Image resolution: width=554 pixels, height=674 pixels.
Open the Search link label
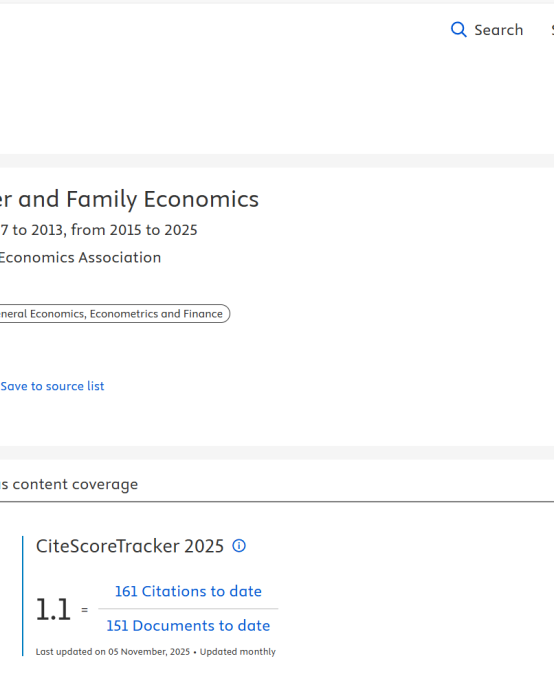(499, 30)
